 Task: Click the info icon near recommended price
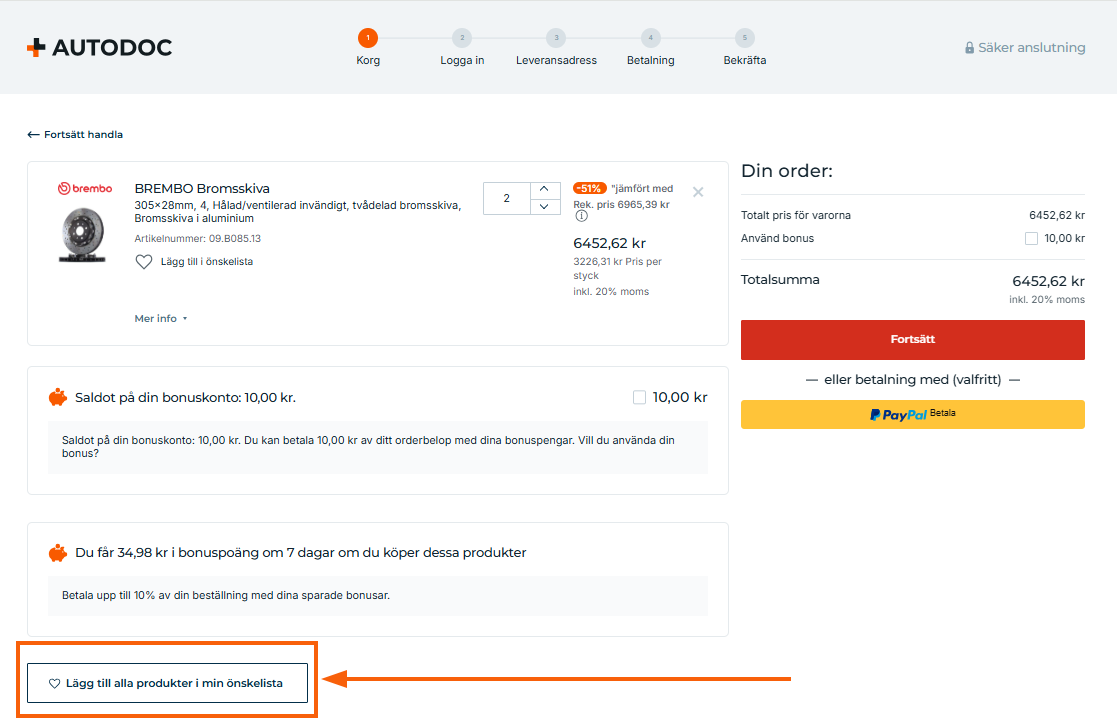pos(581,216)
